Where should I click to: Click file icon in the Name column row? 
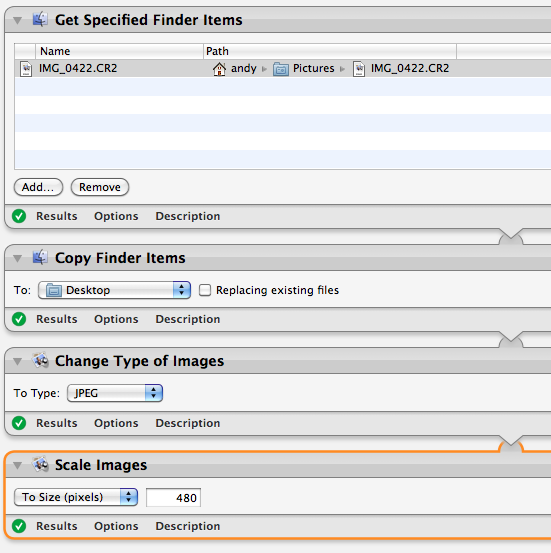click(26, 68)
